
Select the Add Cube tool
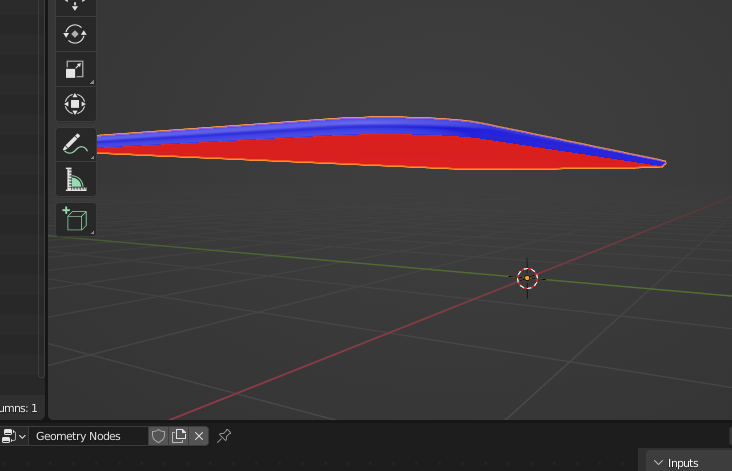(76, 219)
